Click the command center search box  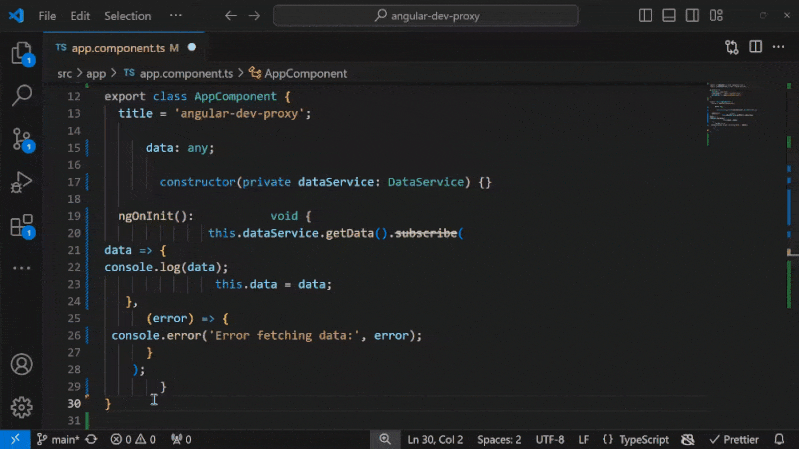(425, 16)
